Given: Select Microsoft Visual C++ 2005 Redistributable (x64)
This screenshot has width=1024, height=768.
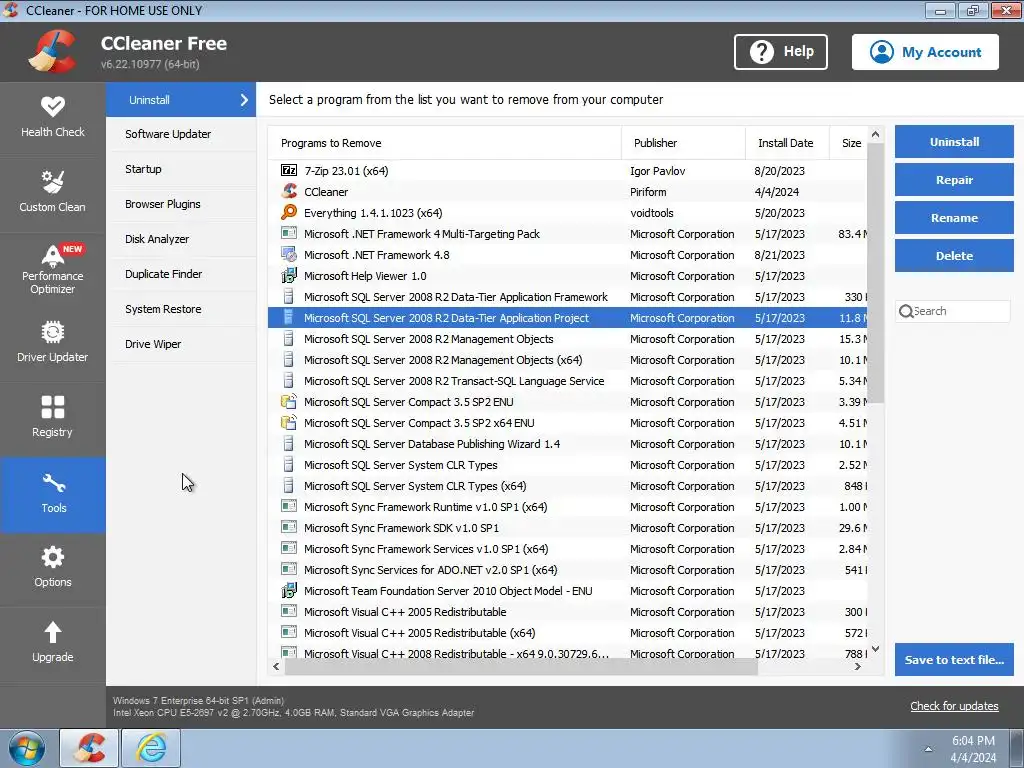Looking at the screenshot, I should (568, 633).
